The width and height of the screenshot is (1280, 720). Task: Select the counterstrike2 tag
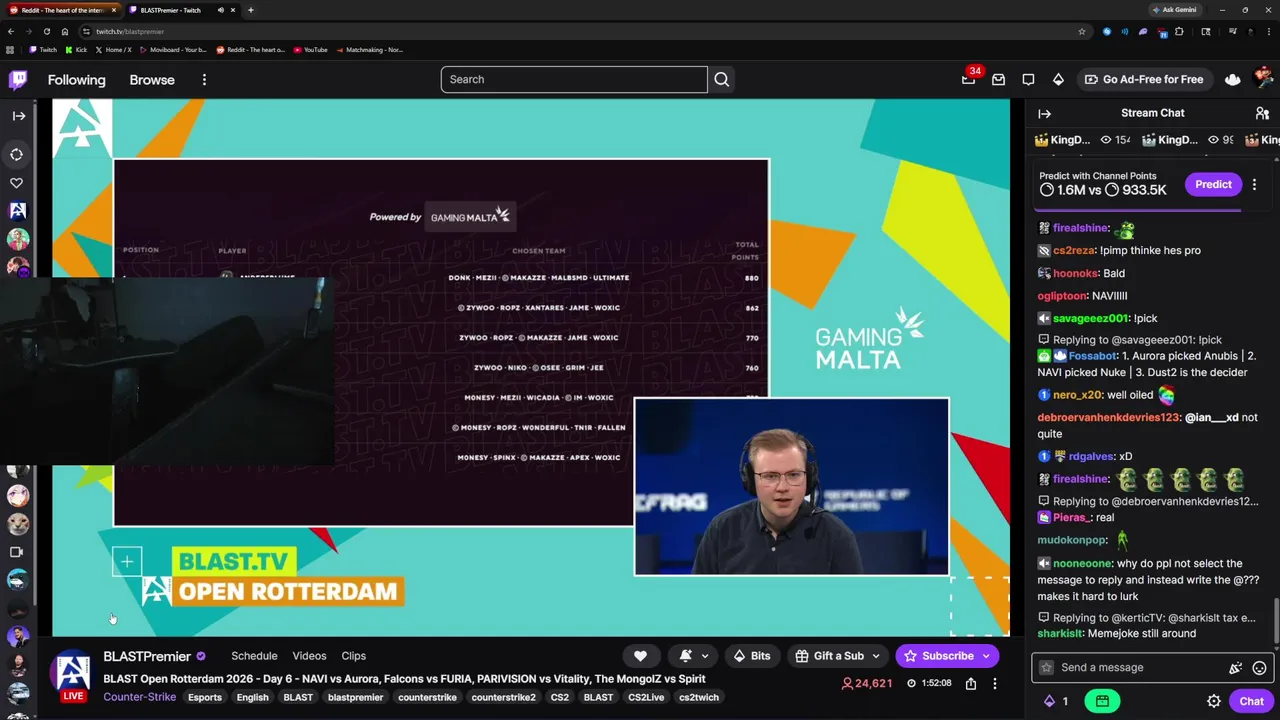point(503,697)
